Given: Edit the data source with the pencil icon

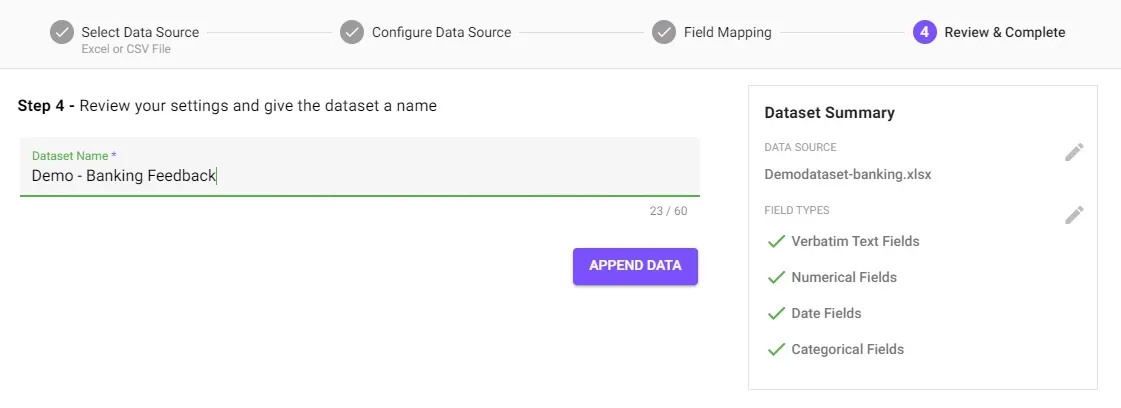Looking at the screenshot, I should [1074, 152].
